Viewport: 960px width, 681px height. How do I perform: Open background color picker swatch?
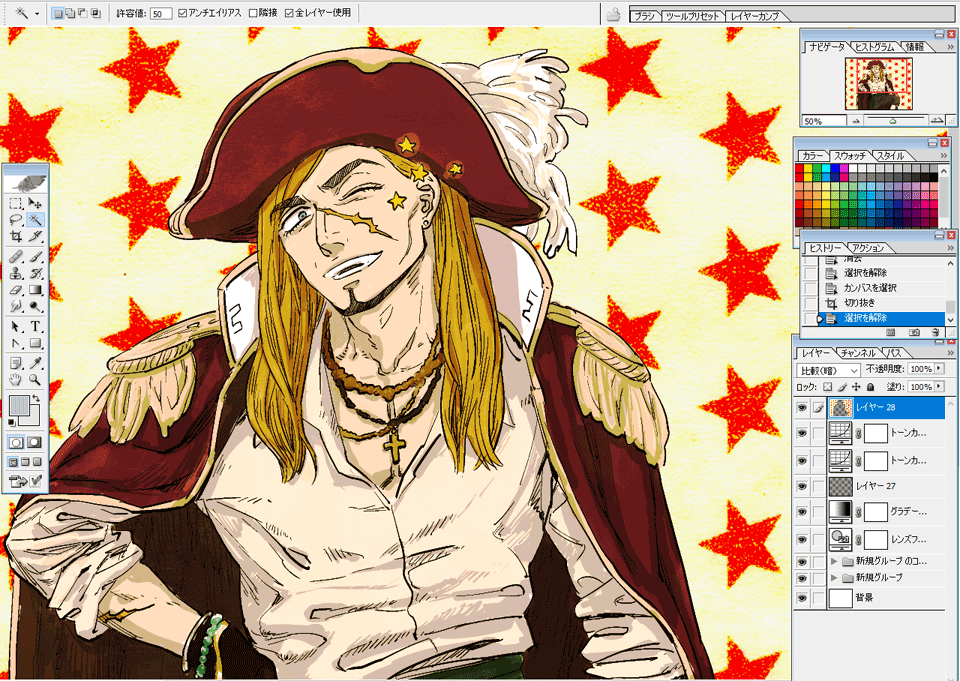tap(35, 420)
